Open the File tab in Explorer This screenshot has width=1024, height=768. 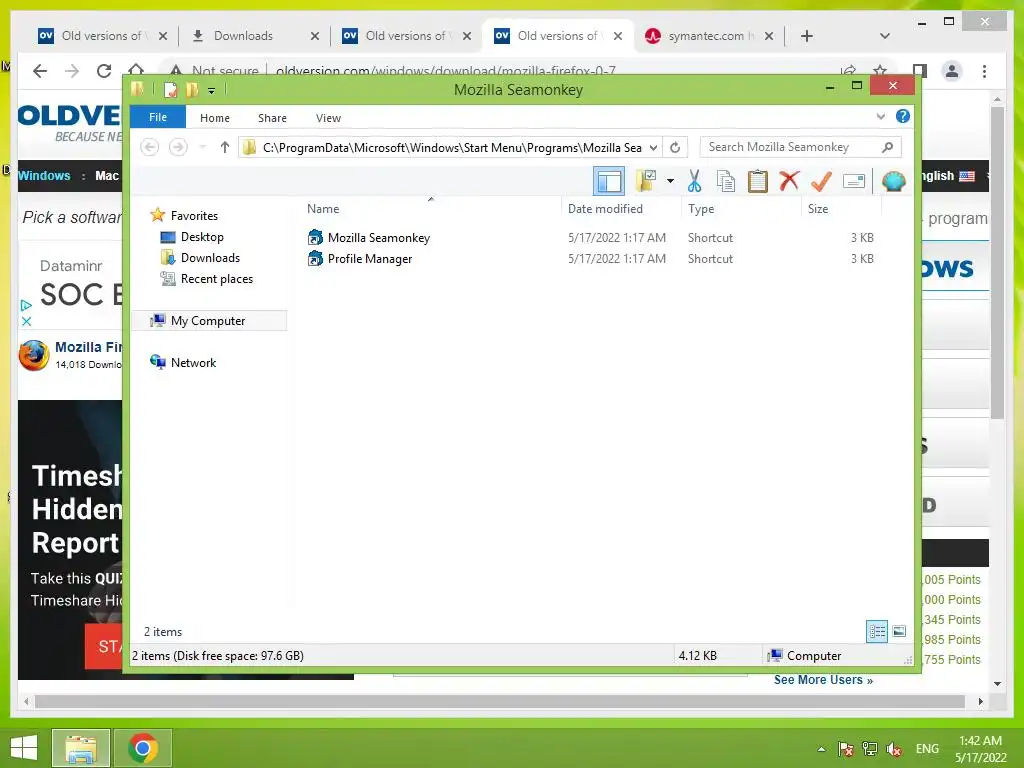[x=158, y=118]
